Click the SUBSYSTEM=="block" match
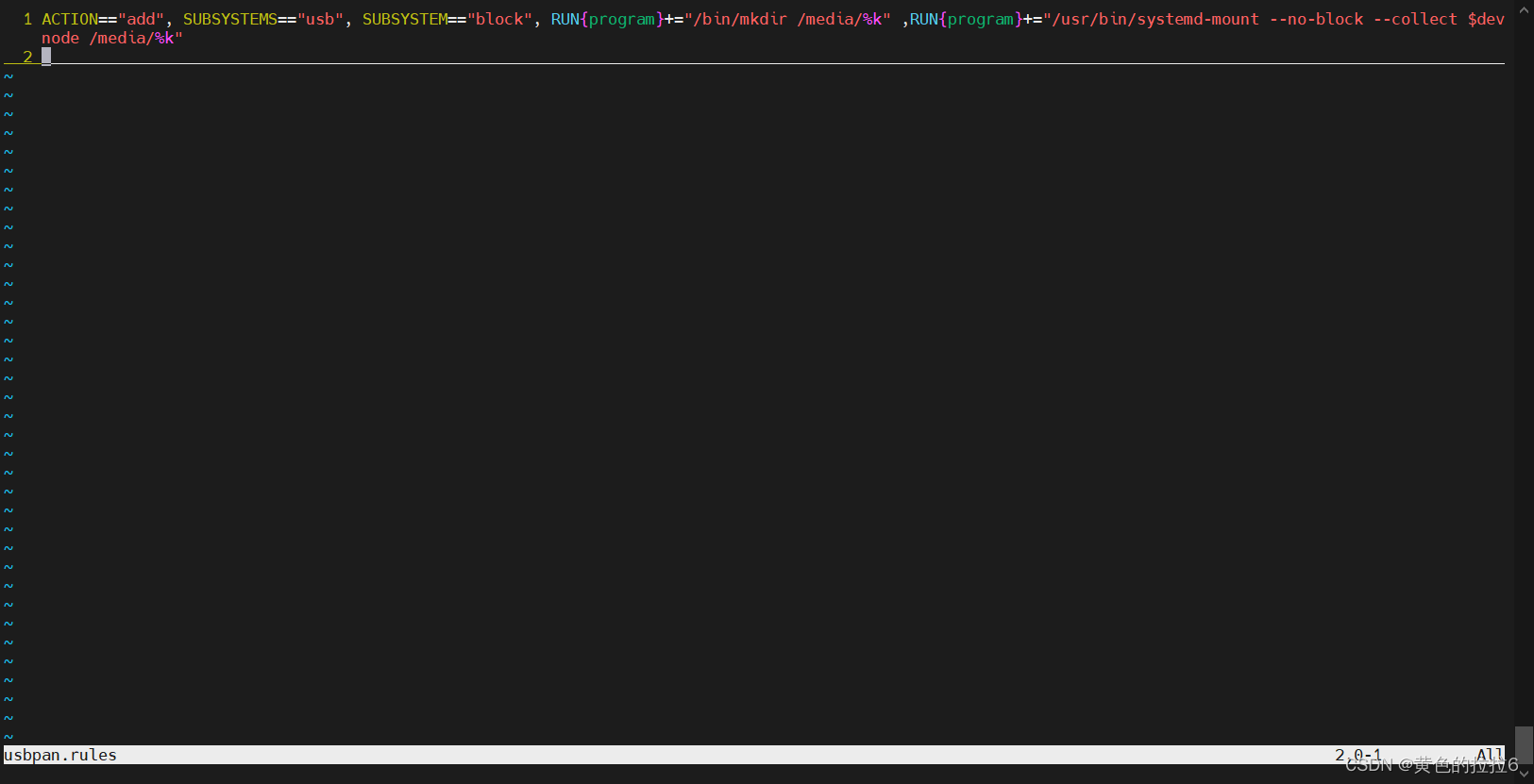This screenshot has height=784, width=1534. pyautogui.click(x=447, y=19)
